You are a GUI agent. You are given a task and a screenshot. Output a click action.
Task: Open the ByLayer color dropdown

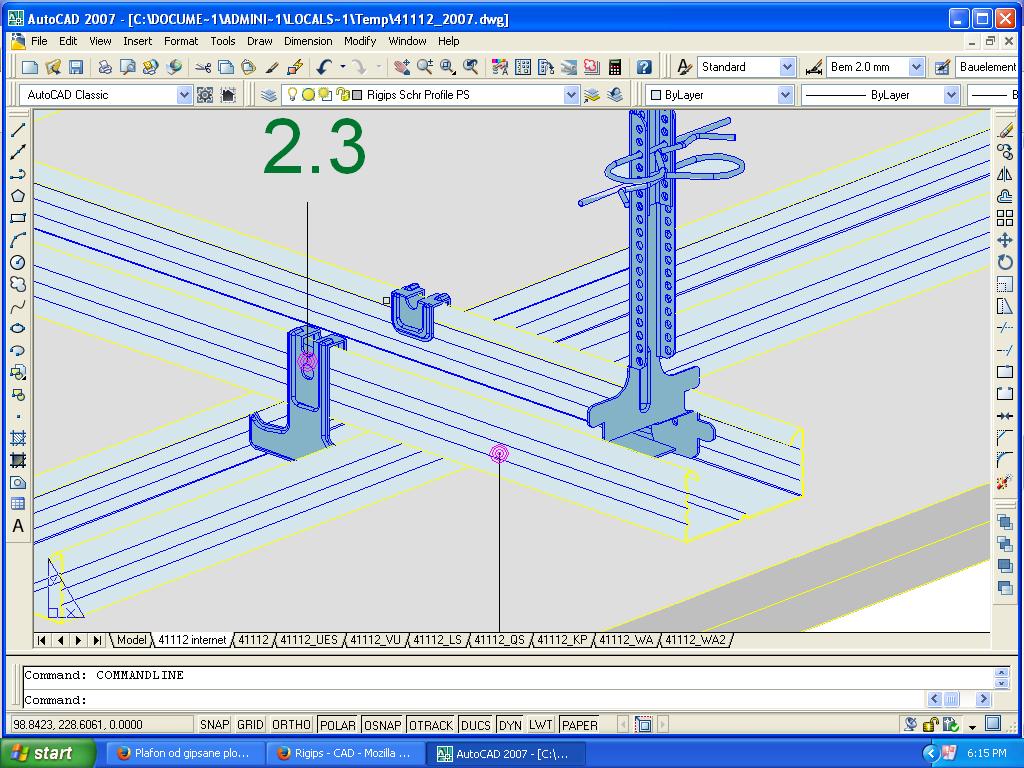pos(786,95)
